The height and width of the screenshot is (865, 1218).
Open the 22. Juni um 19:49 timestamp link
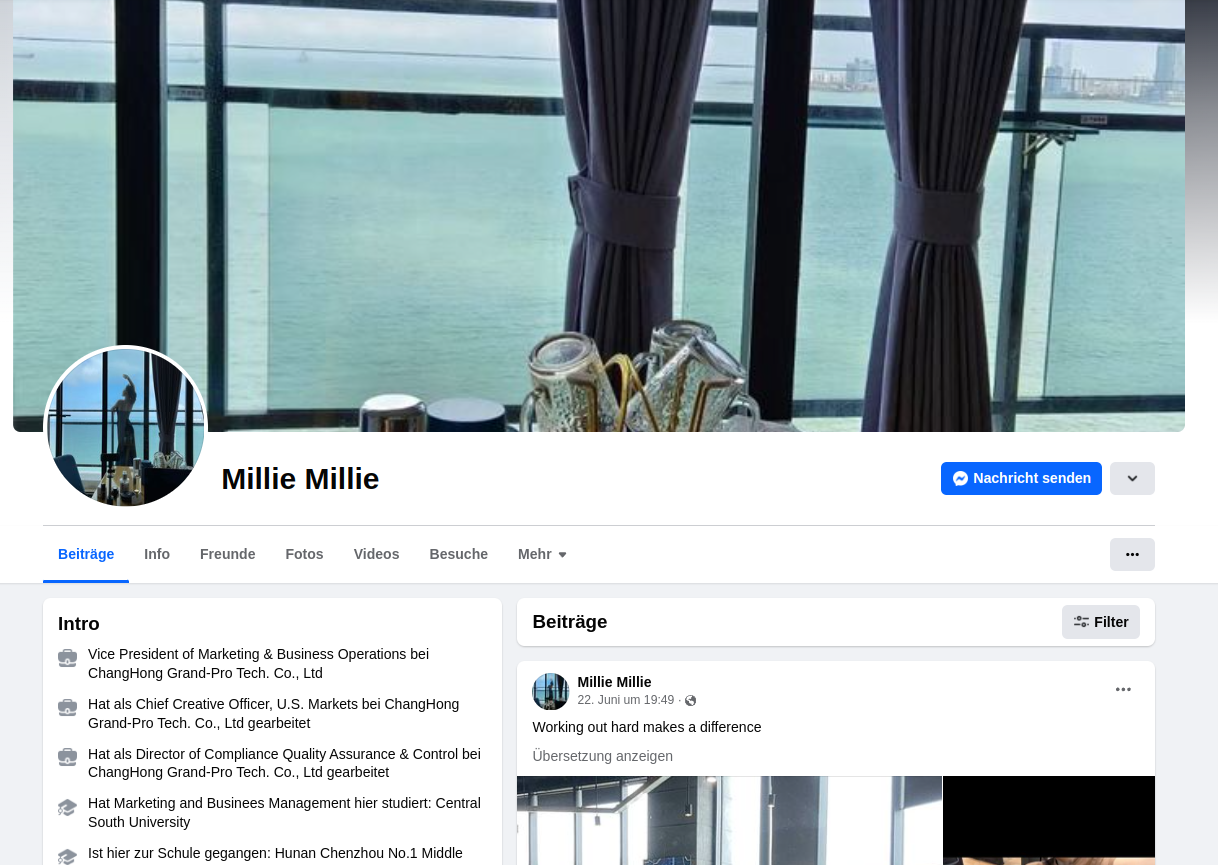pyautogui.click(x=626, y=700)
